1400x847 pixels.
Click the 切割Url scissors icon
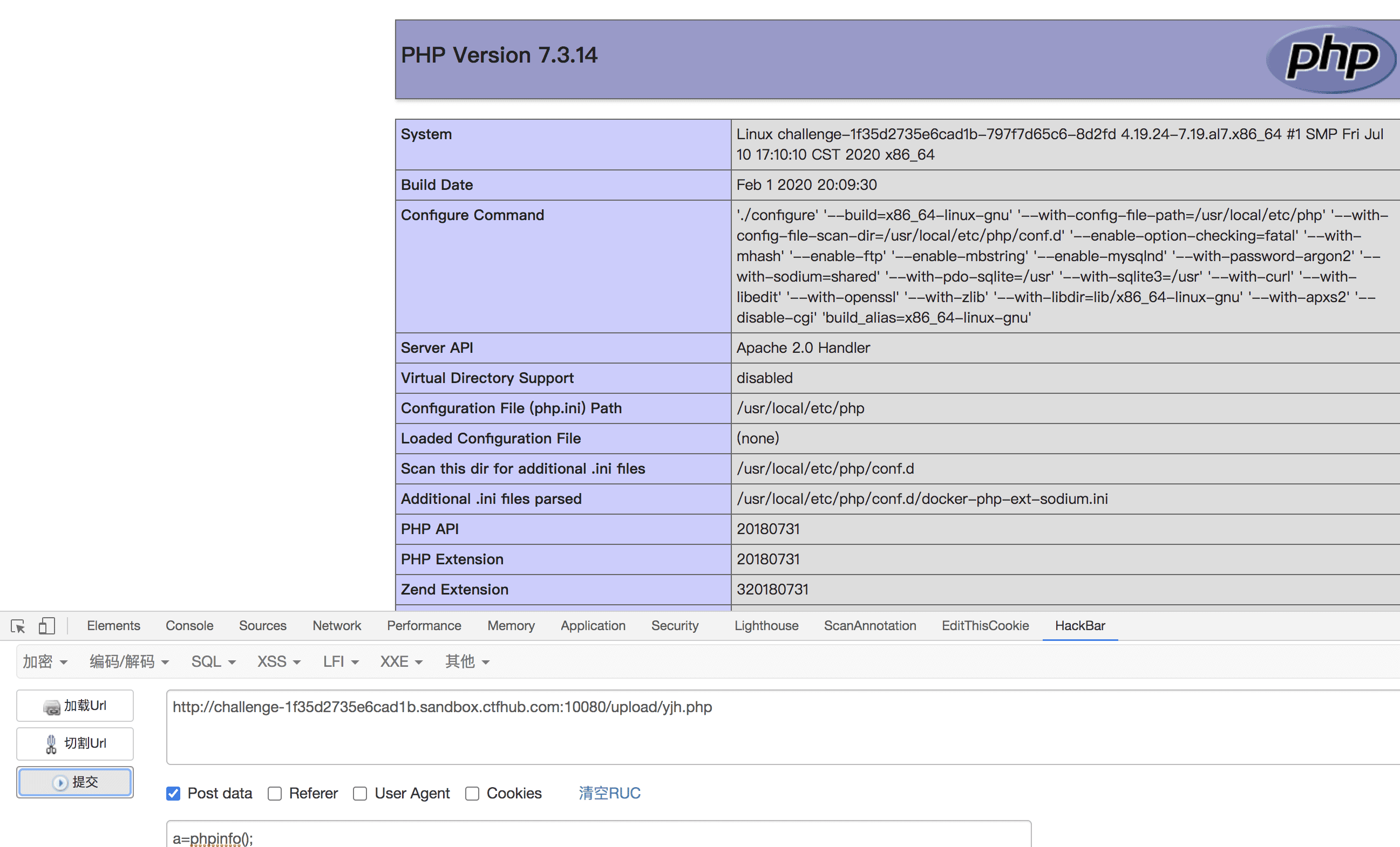[51, 744]
